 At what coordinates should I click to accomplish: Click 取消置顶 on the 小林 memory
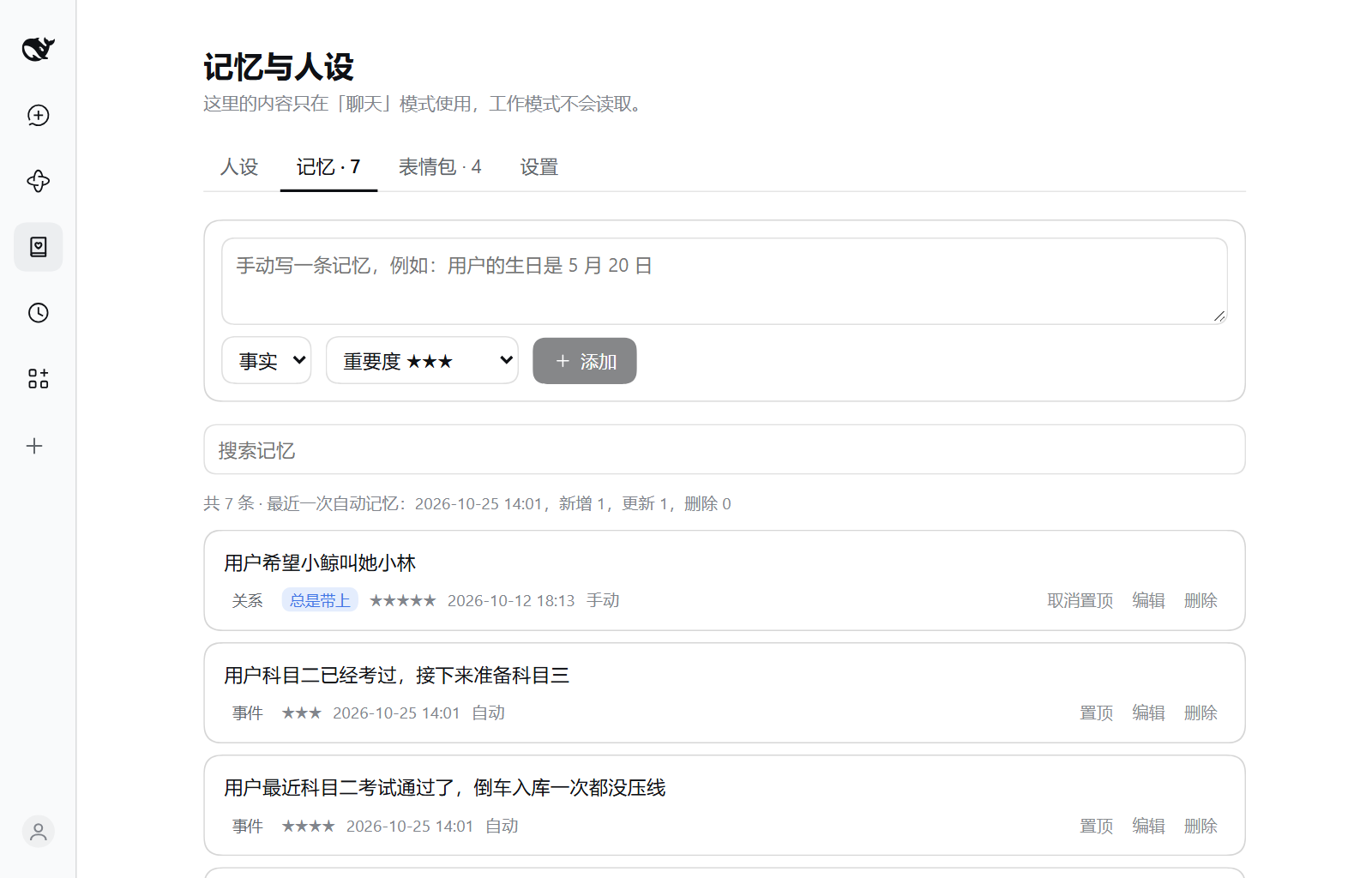[x=1080, y=601]
